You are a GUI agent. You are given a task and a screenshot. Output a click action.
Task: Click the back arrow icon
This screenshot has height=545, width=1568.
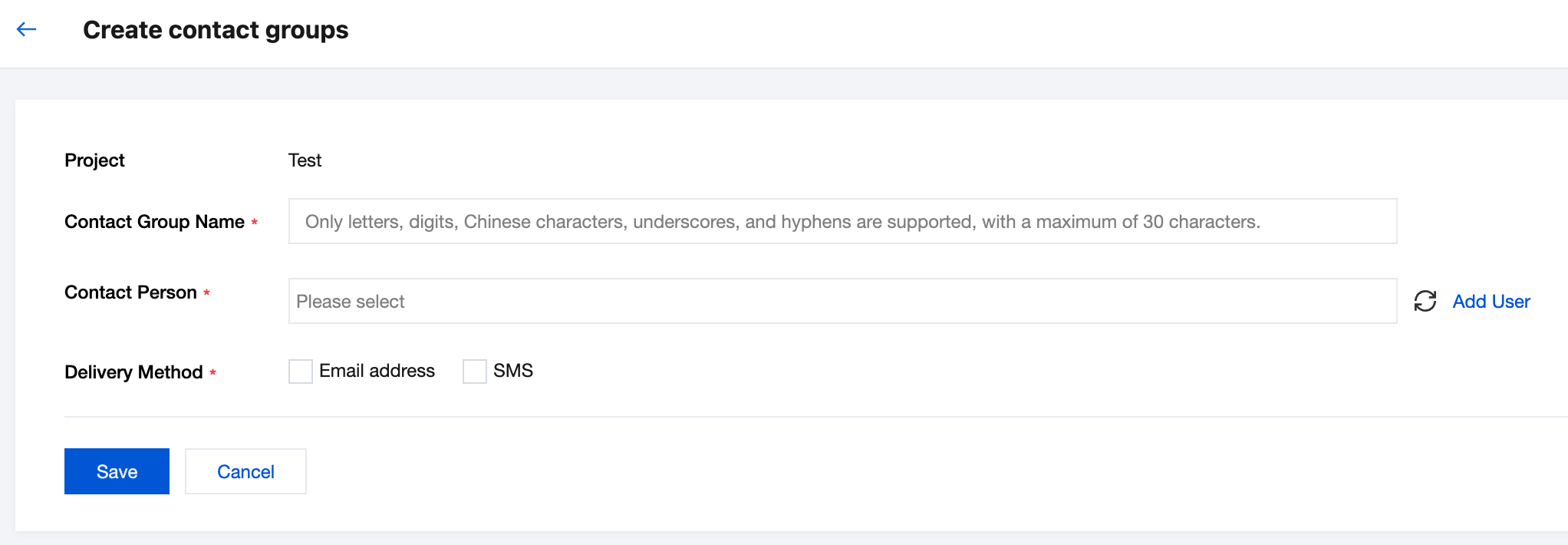[x=27, y=30]
